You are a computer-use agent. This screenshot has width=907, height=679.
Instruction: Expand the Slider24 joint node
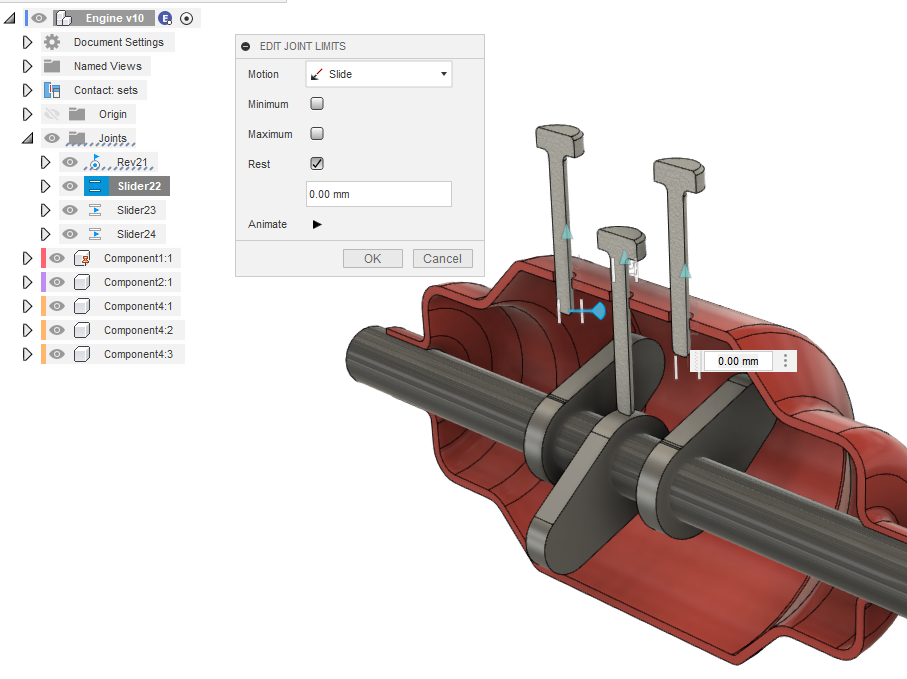click(x=45, y=234)
